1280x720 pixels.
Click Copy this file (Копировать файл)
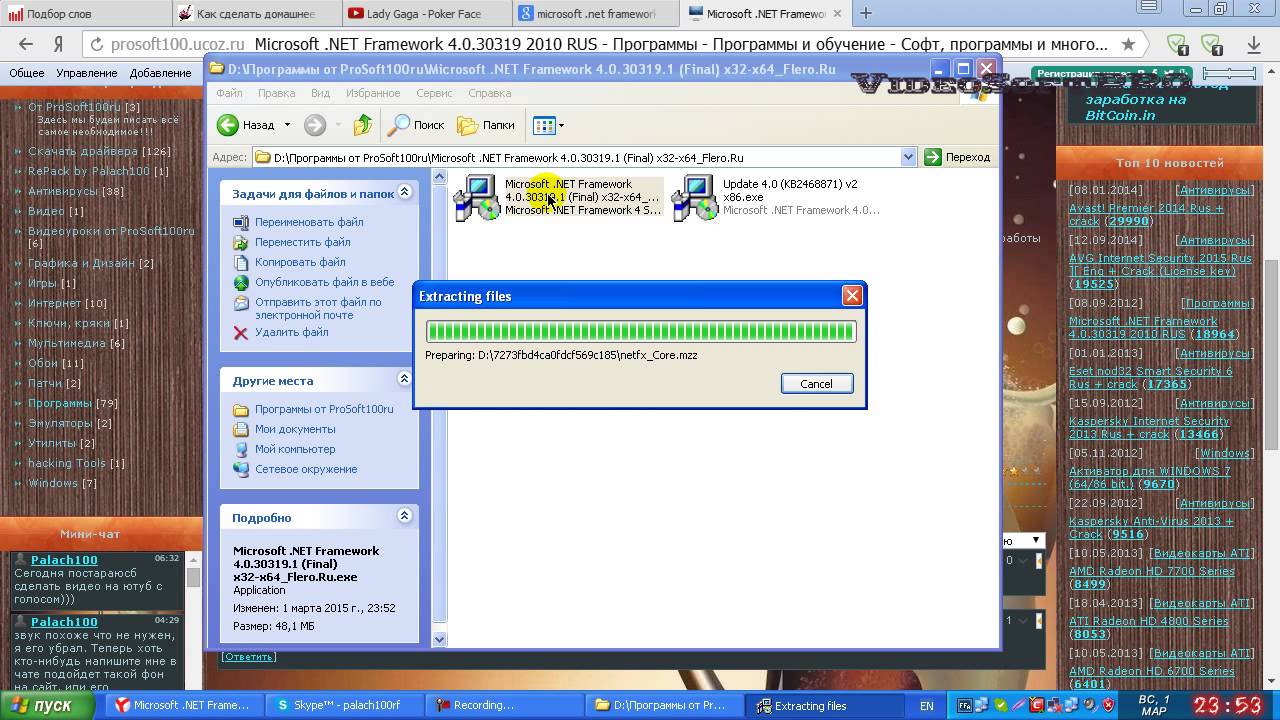click(300, 262)
